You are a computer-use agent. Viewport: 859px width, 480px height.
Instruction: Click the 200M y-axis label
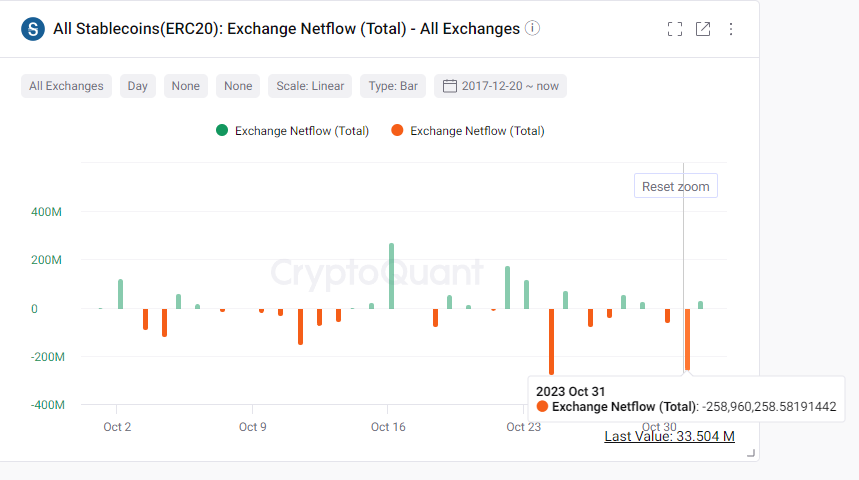pos(46,260)
